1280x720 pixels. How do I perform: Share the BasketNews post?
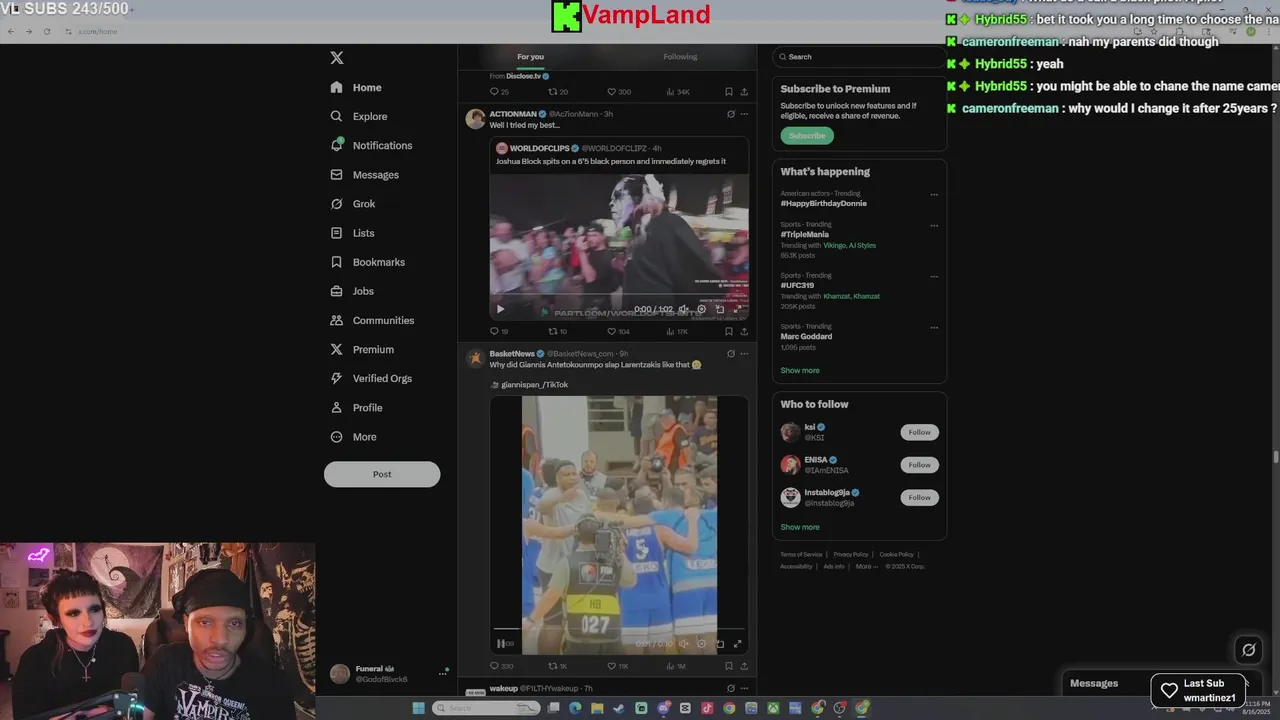pyautogui.click(x=744, y=666)
